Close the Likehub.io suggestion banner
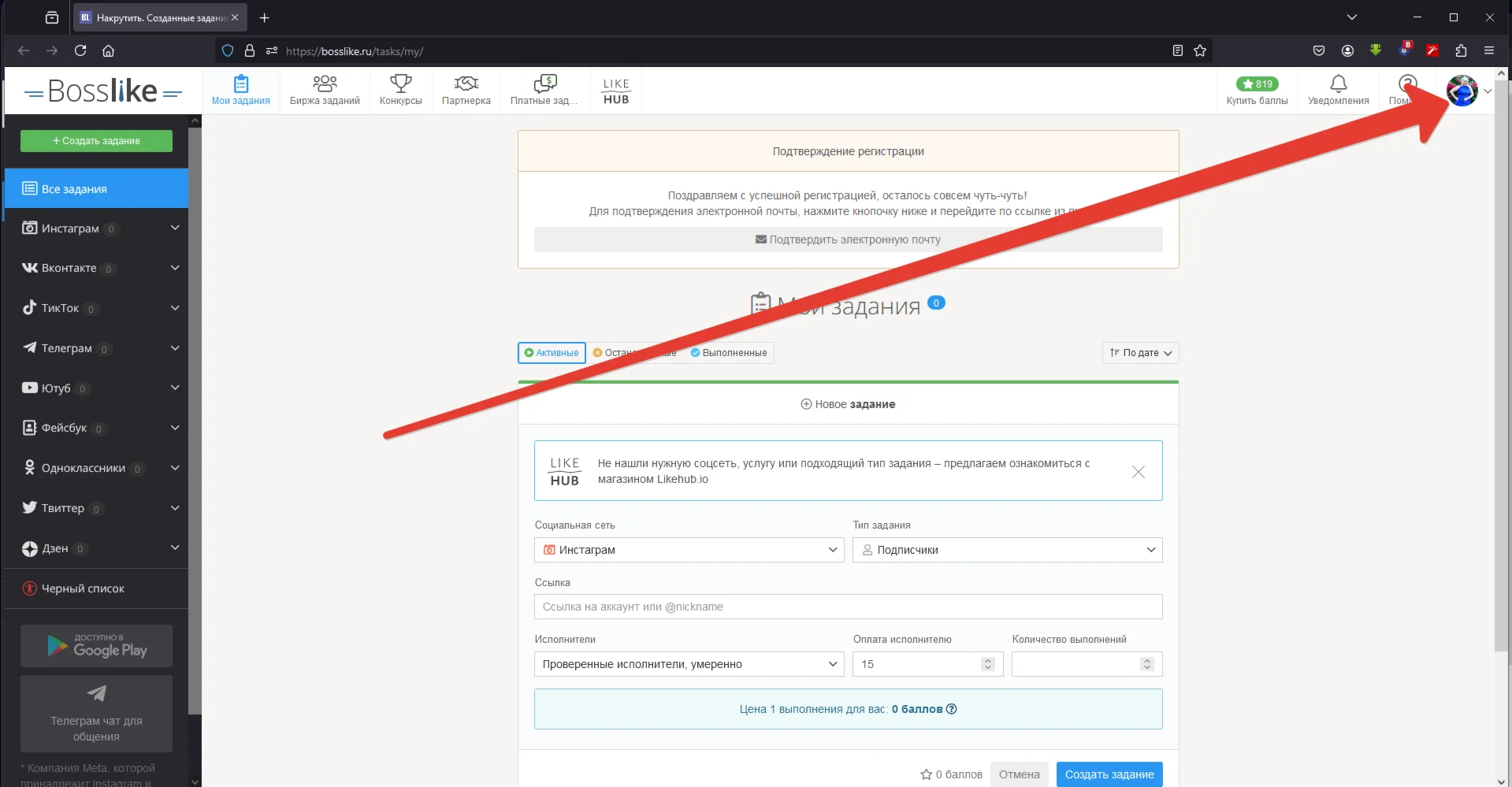Viewport: 1512px width, 787px height. tap(1138, 472)
